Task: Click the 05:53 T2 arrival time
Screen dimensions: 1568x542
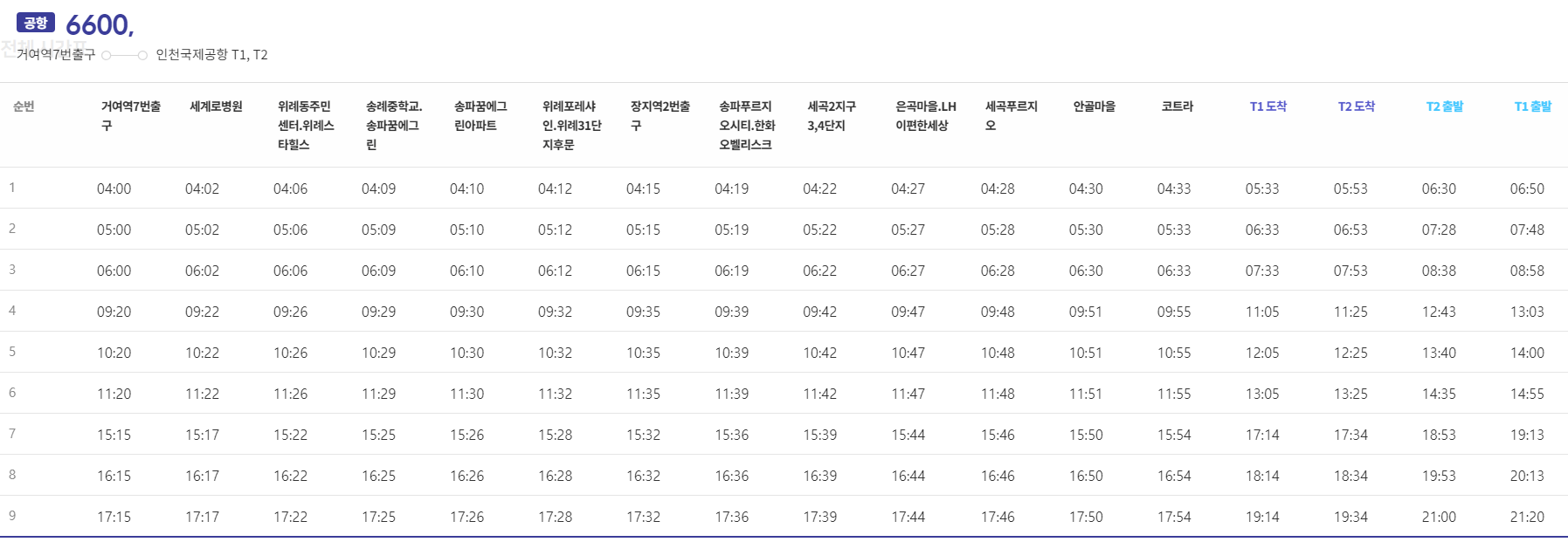Action: [1350, 189]
